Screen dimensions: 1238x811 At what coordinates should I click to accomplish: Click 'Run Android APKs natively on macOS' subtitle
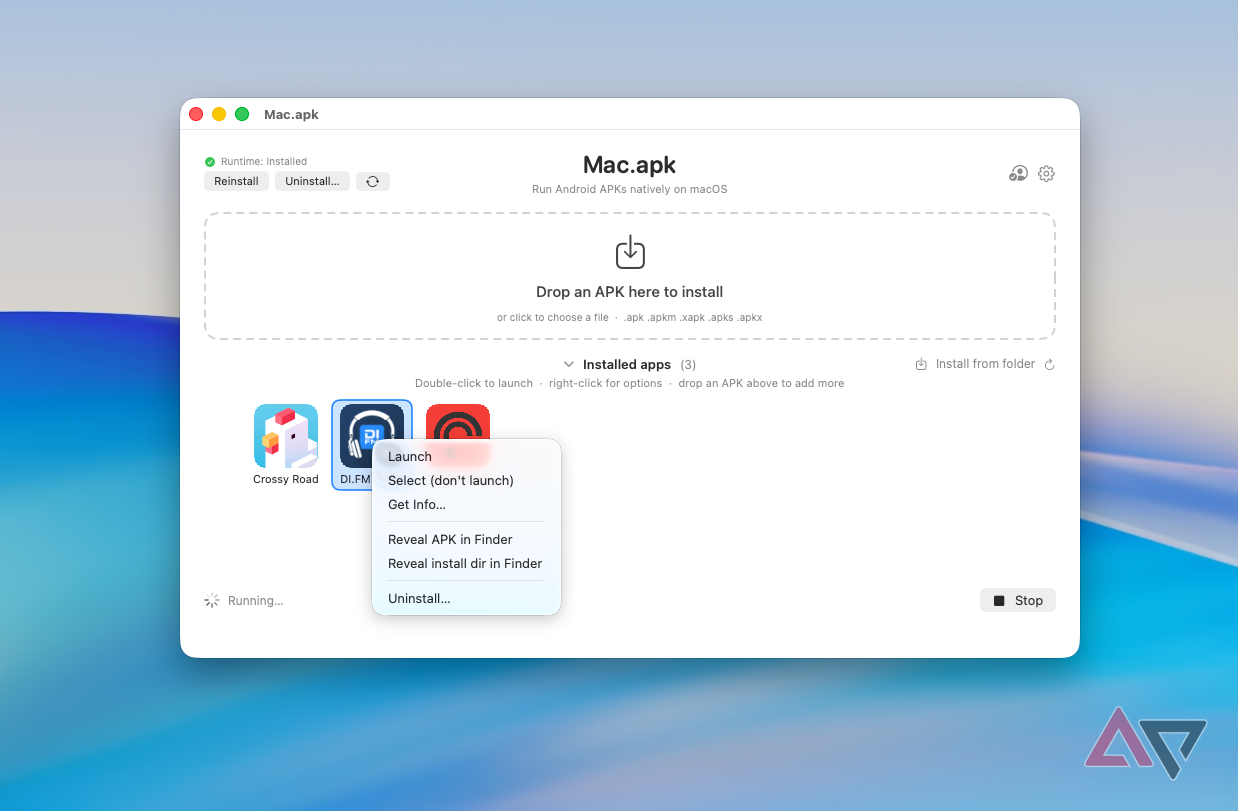(x=630, y=189)
